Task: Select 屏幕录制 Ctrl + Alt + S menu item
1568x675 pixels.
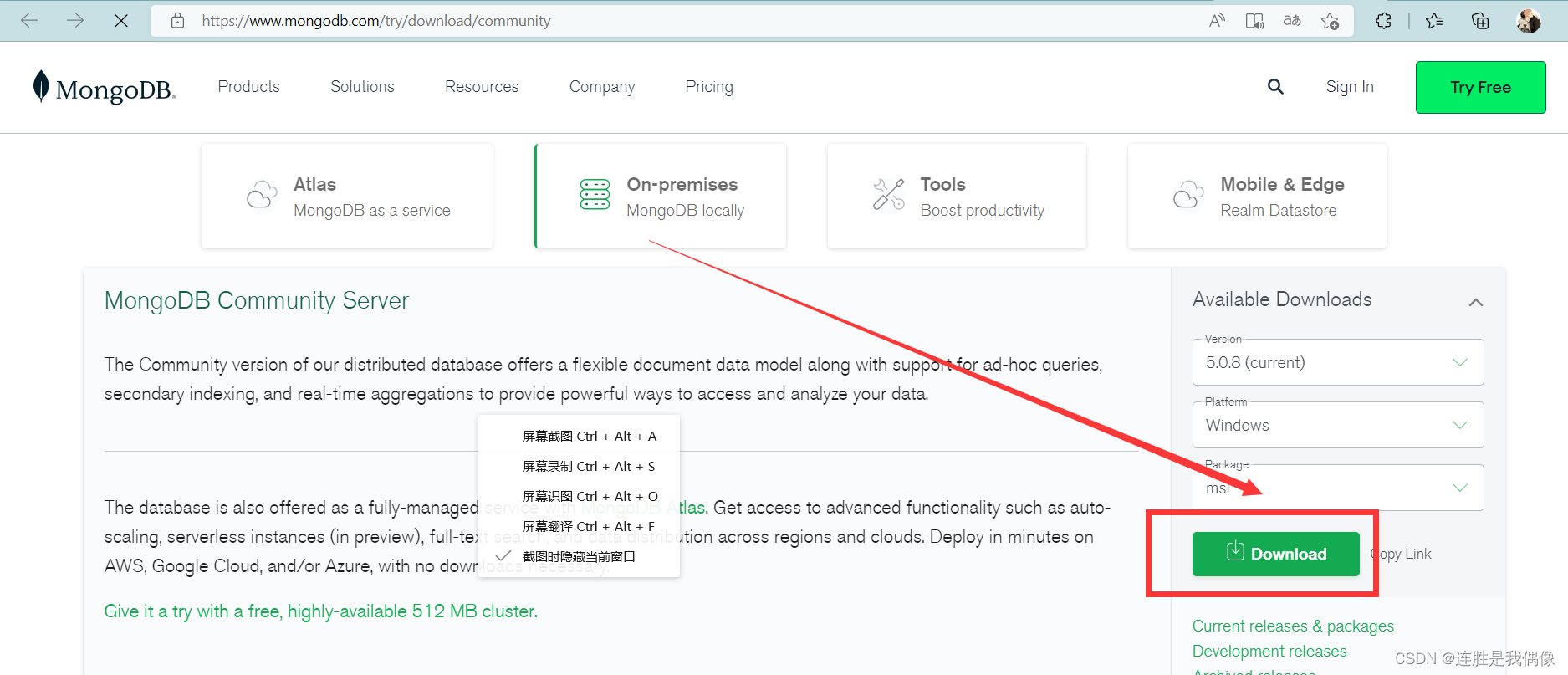Action: pyautogui.click(x=579, y=466)
